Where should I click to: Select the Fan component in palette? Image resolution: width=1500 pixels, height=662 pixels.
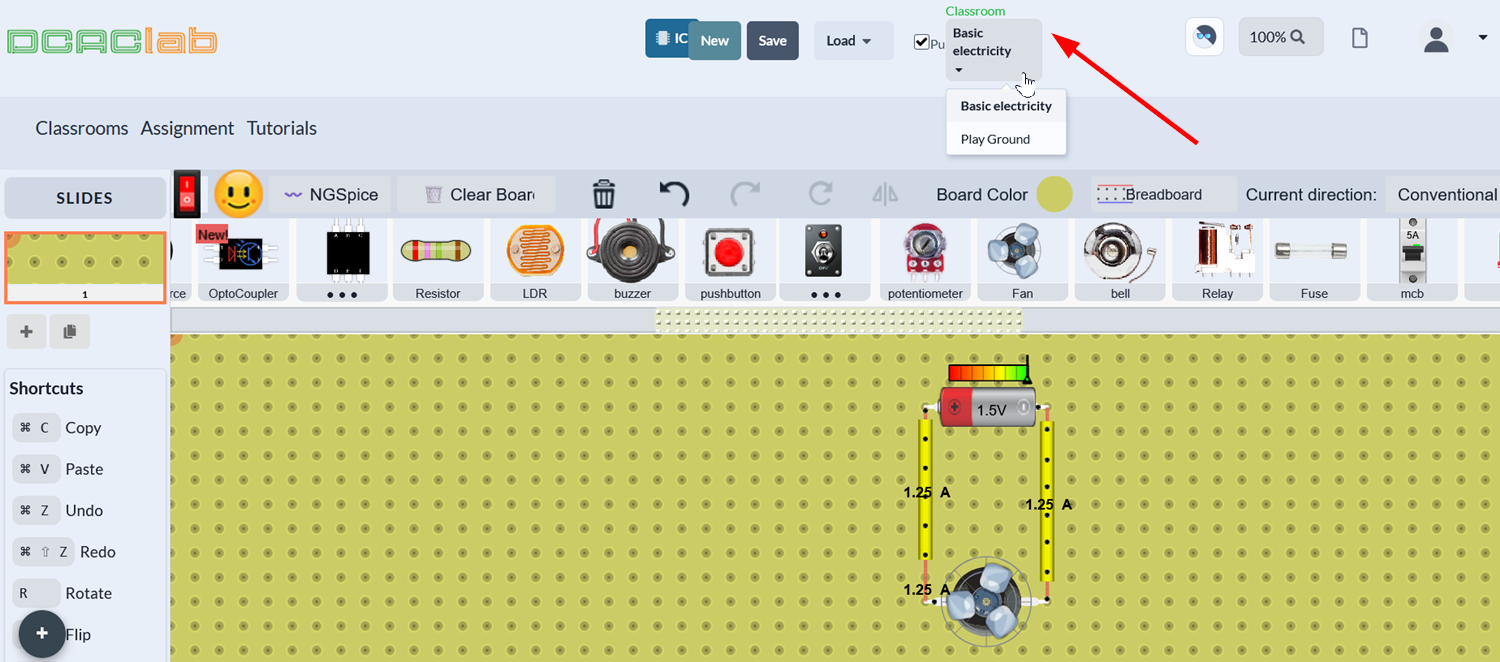[x=1022, y=262]
